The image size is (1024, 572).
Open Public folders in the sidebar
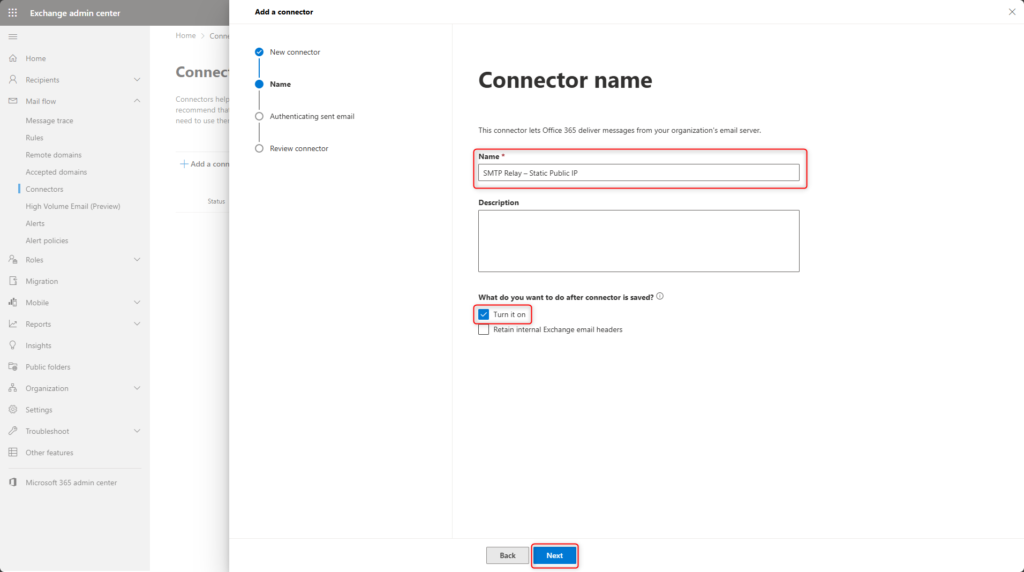[x=48, y=367]
